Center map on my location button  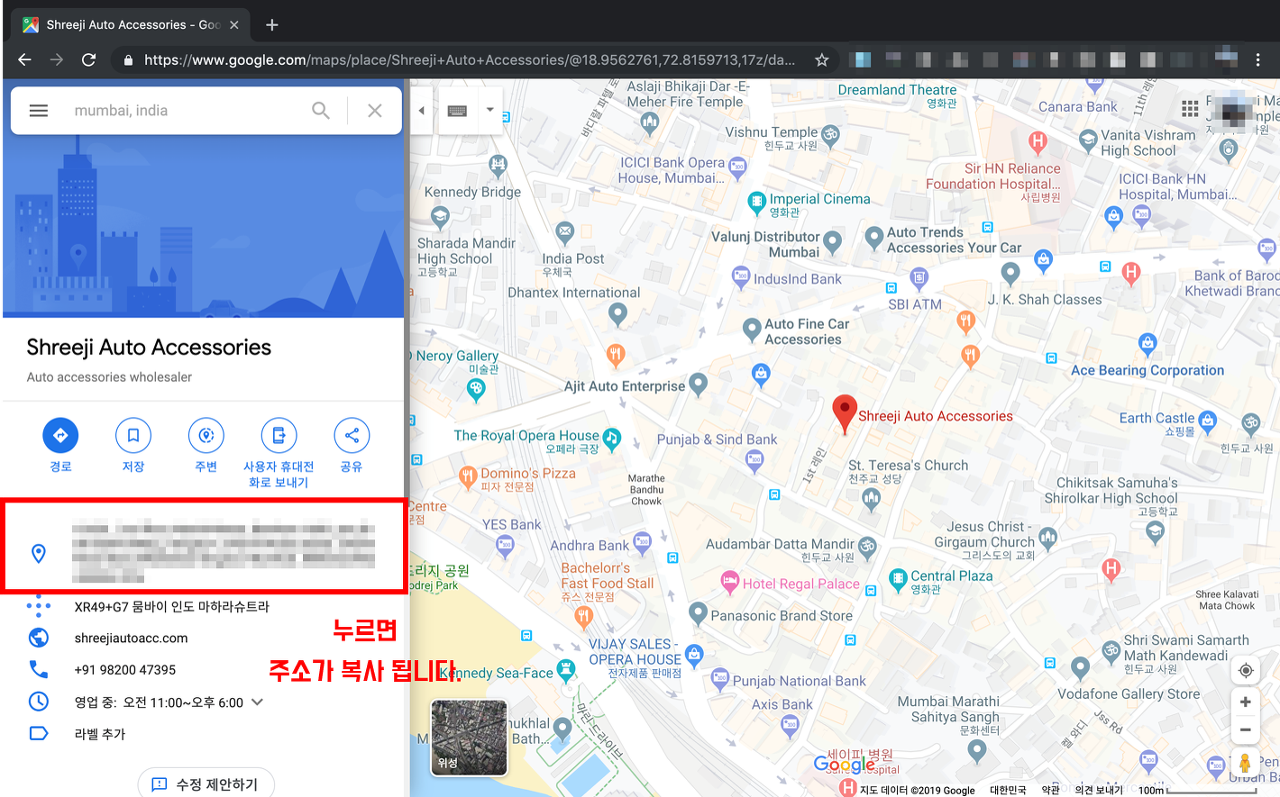coord(1245,671)
